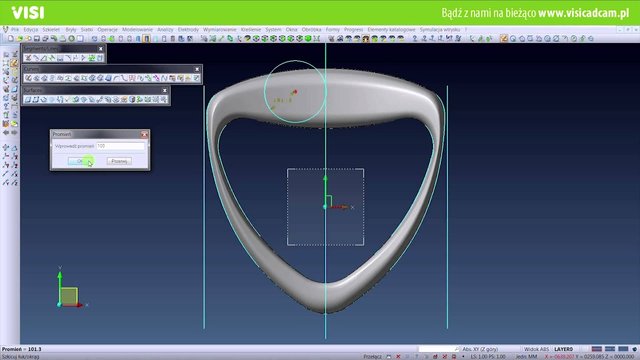The height and width of the screenshot is (360, 640).
Task: Click the LS: 1.00 PS: 1.00 entry
Action: point(488,357)
